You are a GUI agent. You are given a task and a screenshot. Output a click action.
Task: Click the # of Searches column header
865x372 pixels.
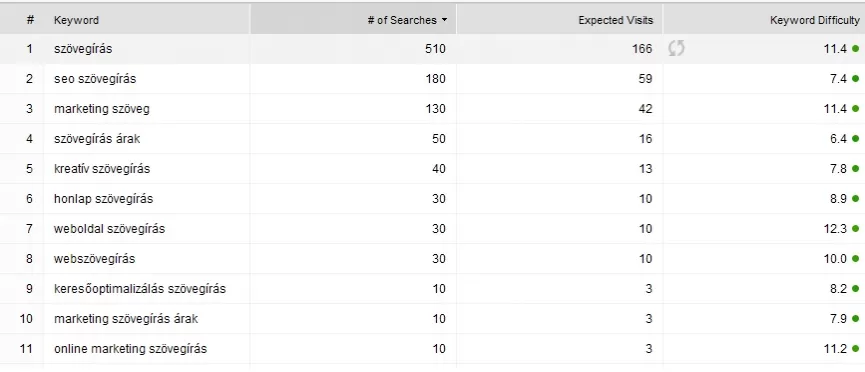click(x=402, y=20)
